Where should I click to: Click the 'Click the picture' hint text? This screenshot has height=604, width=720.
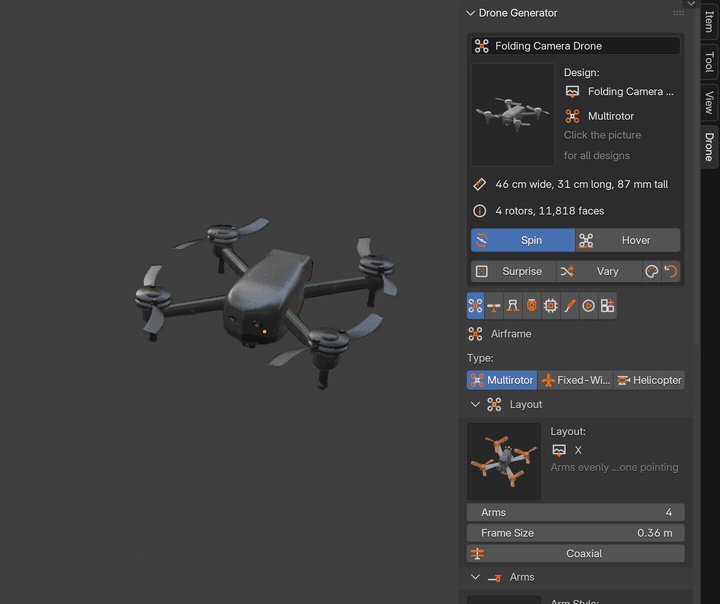[602, 135]
